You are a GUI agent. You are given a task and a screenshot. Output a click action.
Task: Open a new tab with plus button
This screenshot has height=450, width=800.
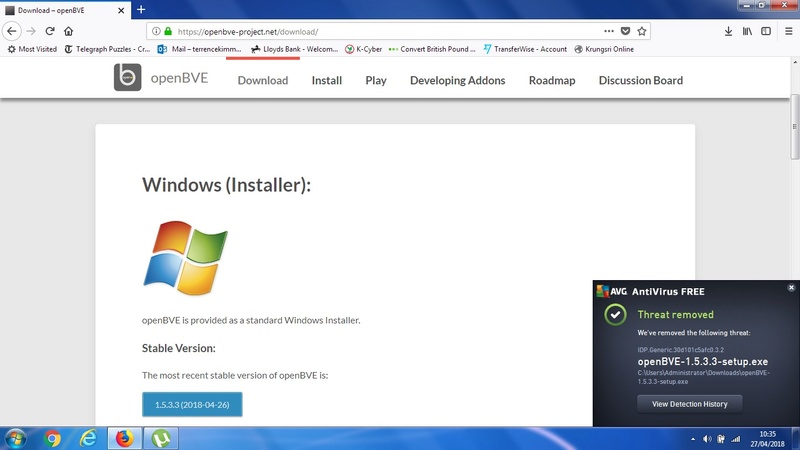[x=141, y=9]
